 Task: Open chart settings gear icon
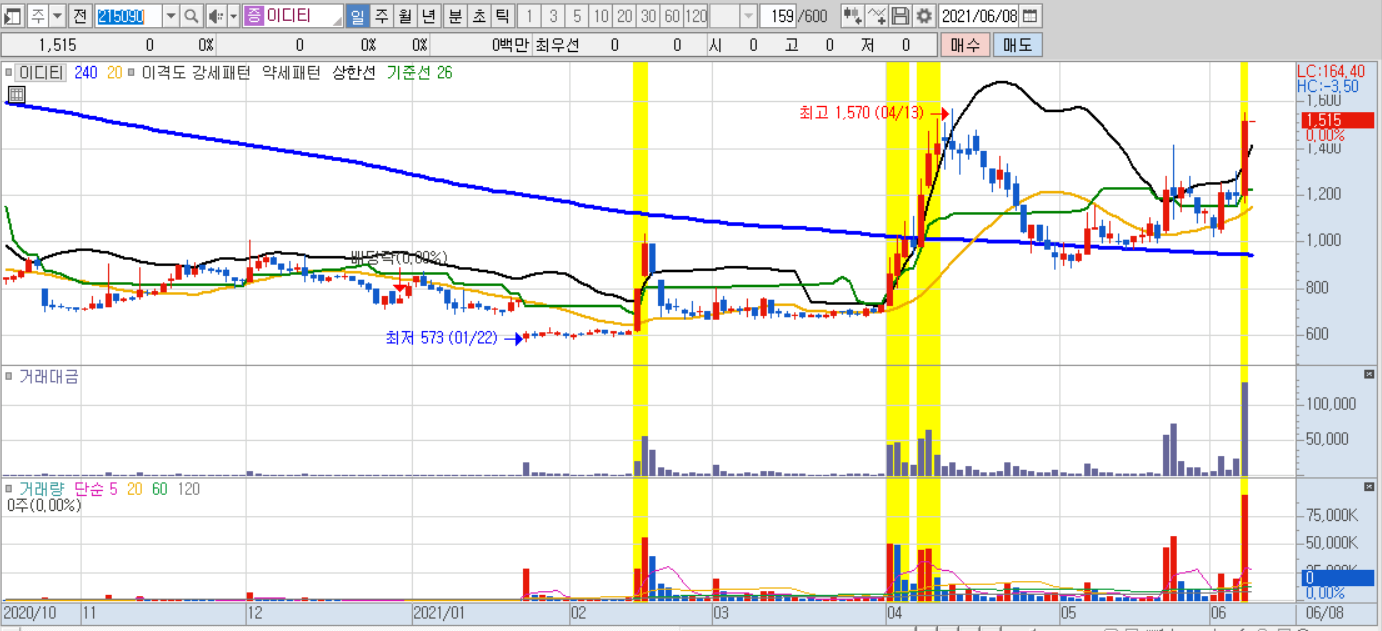point(924,16)
